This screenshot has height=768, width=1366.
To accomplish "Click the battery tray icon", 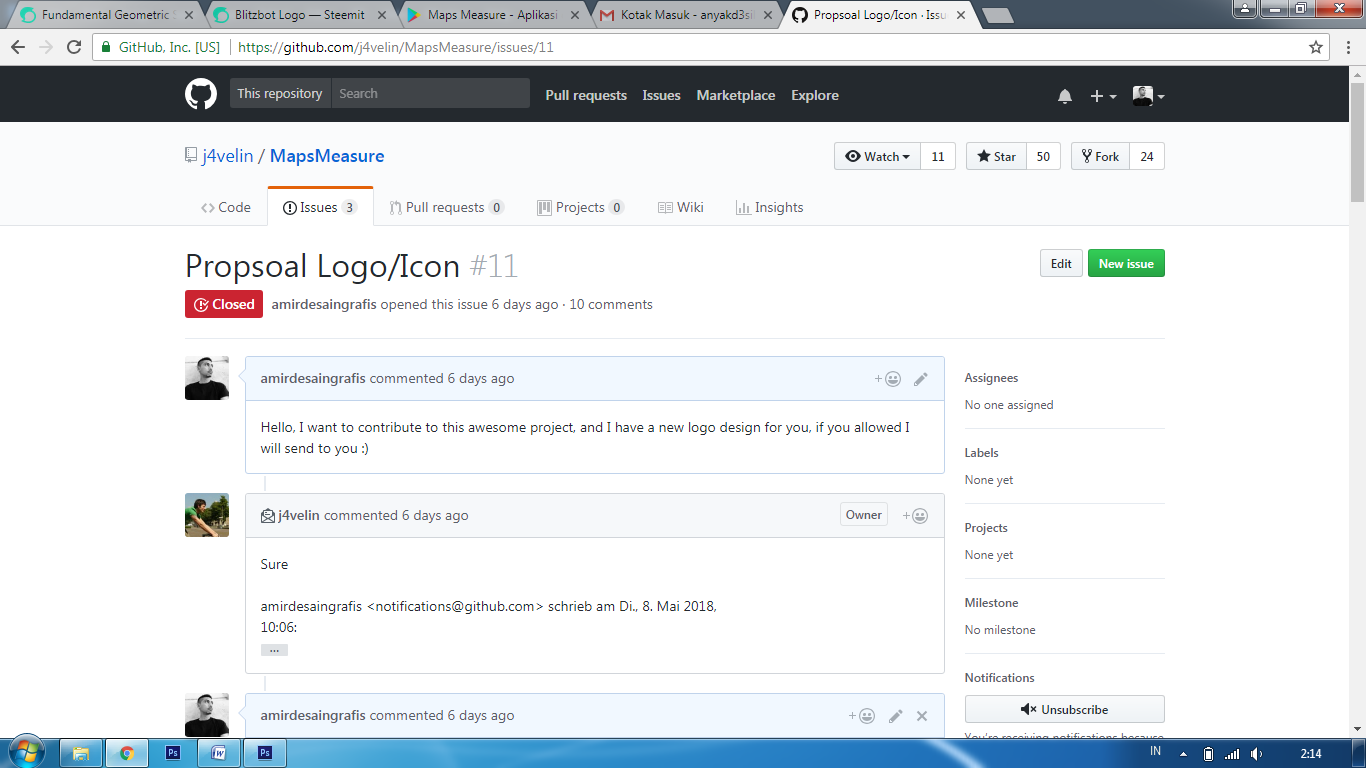I will (1208, 753).
